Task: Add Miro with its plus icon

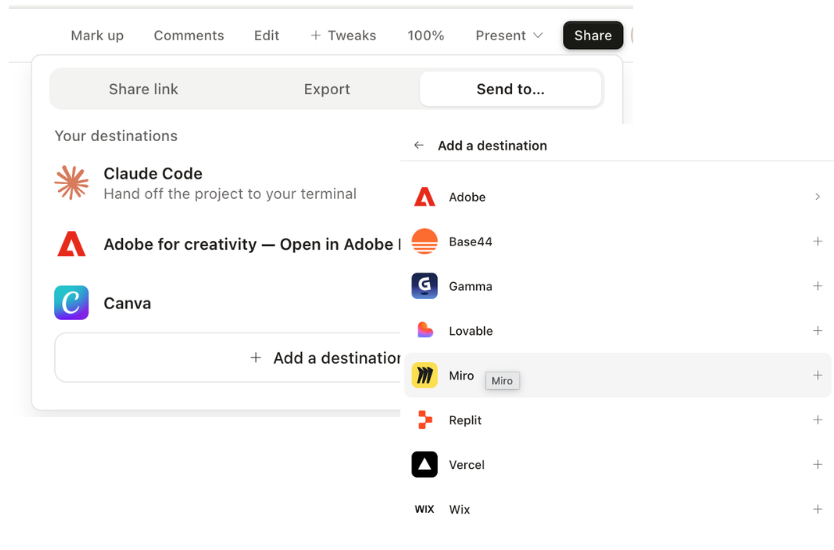Action: 818,376
